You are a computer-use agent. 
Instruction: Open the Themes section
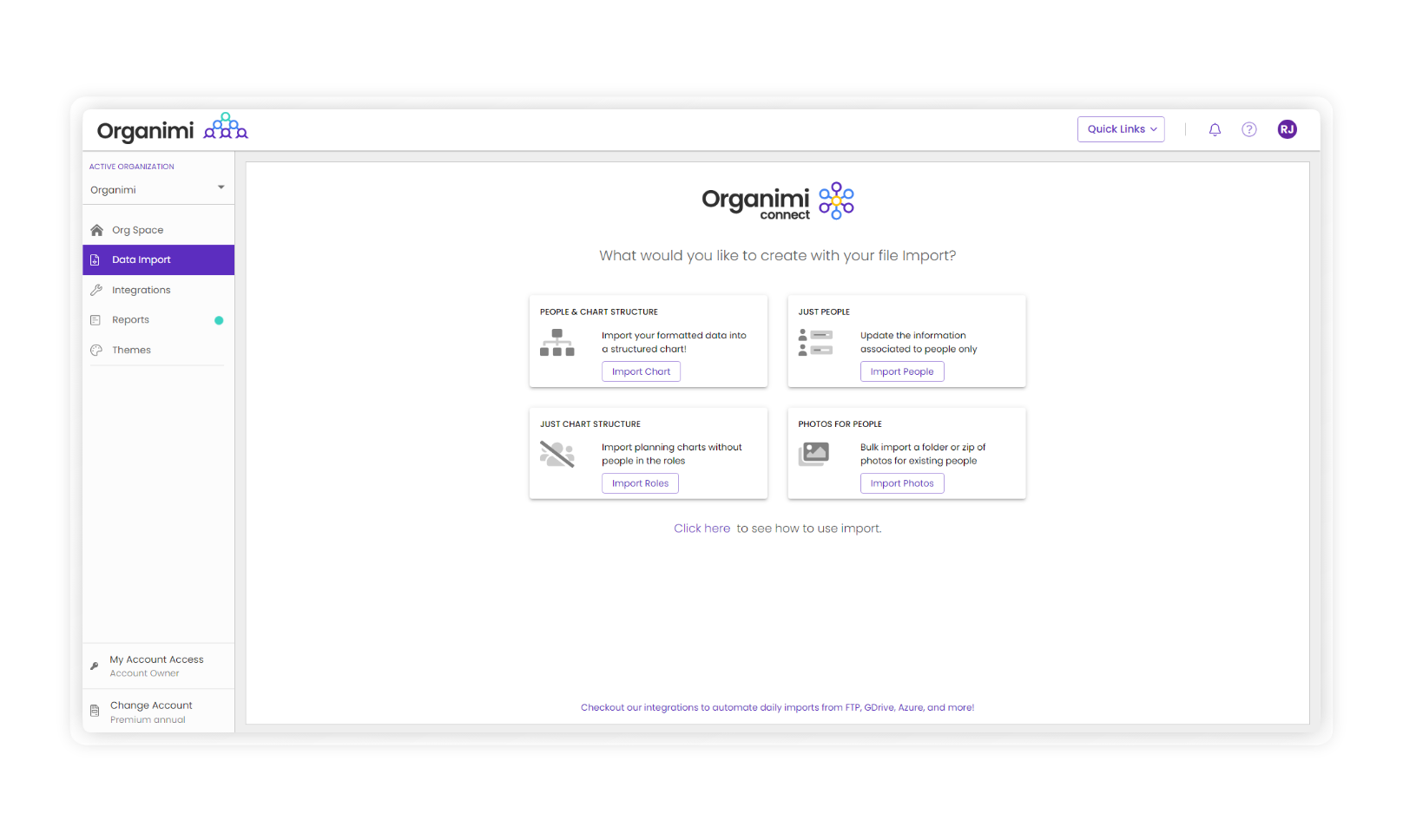[x=158, y=350]
